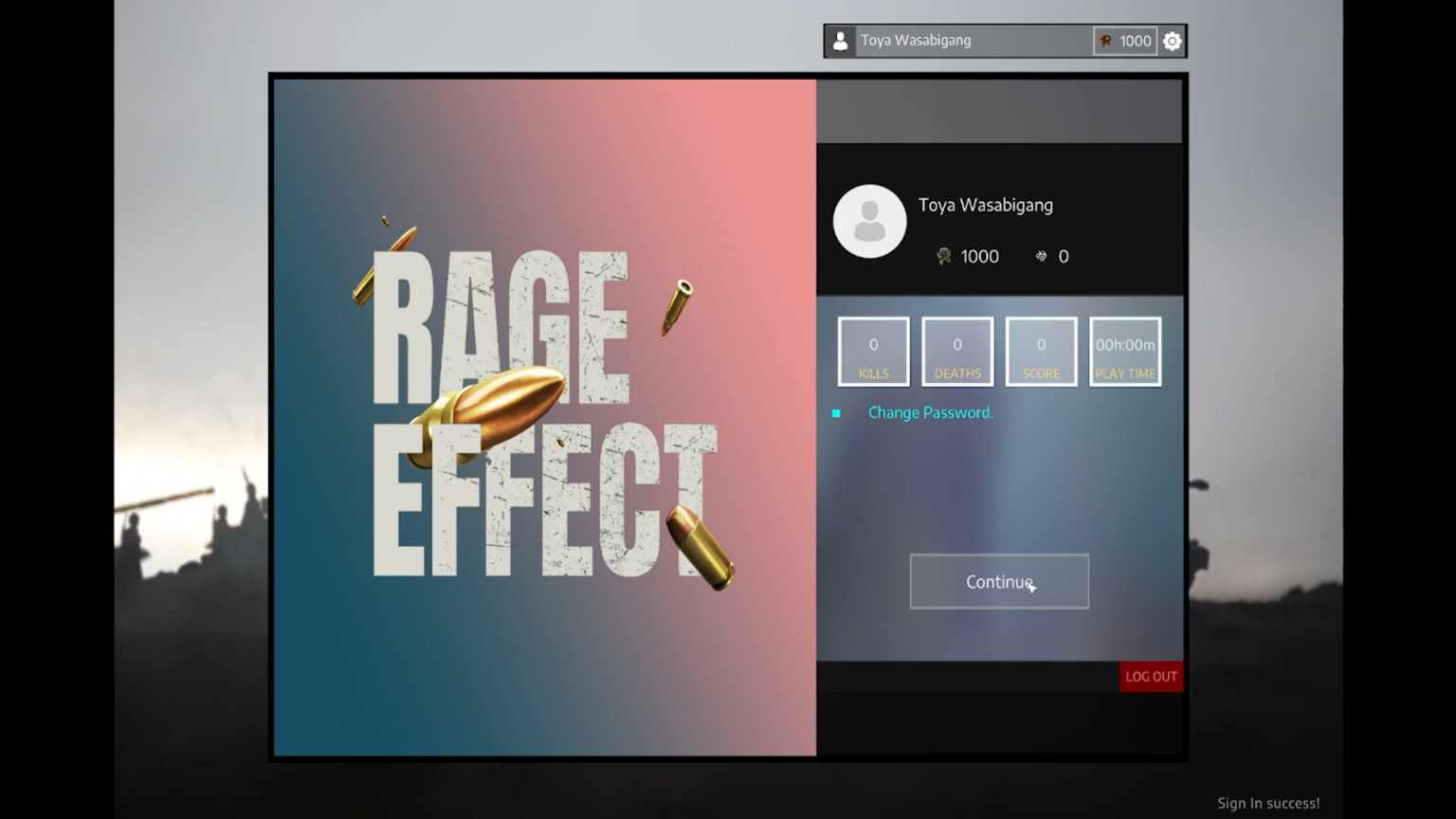Viewport: 1456px width, 819px height.
Task: Select the DEATHS stat tile
Action: pos(956,351)
